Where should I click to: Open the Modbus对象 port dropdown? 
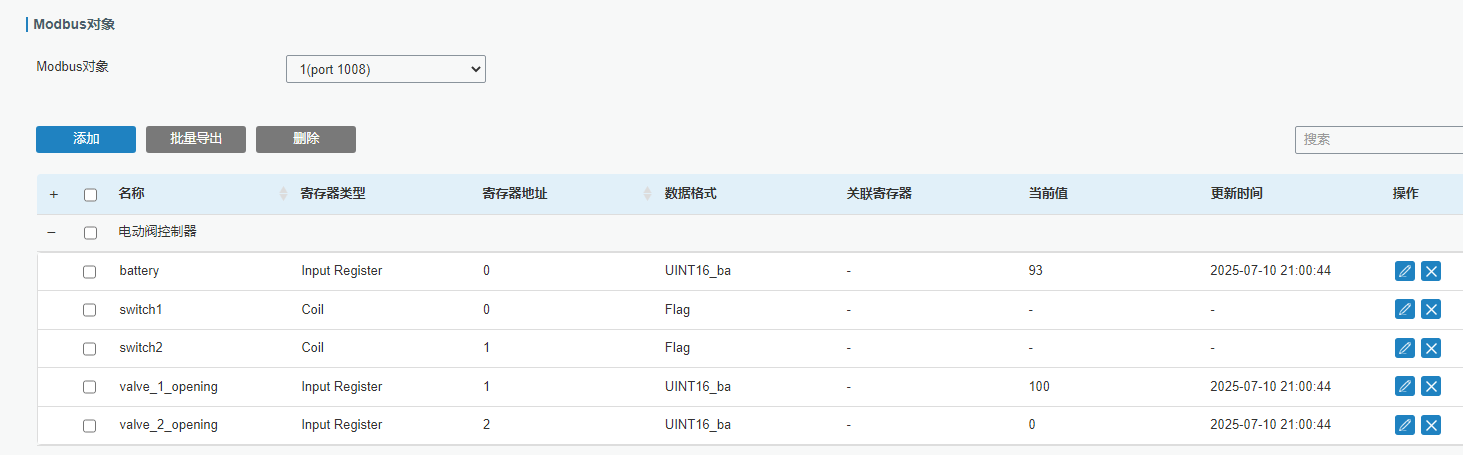pyautogui.click(x=385, y=69)
